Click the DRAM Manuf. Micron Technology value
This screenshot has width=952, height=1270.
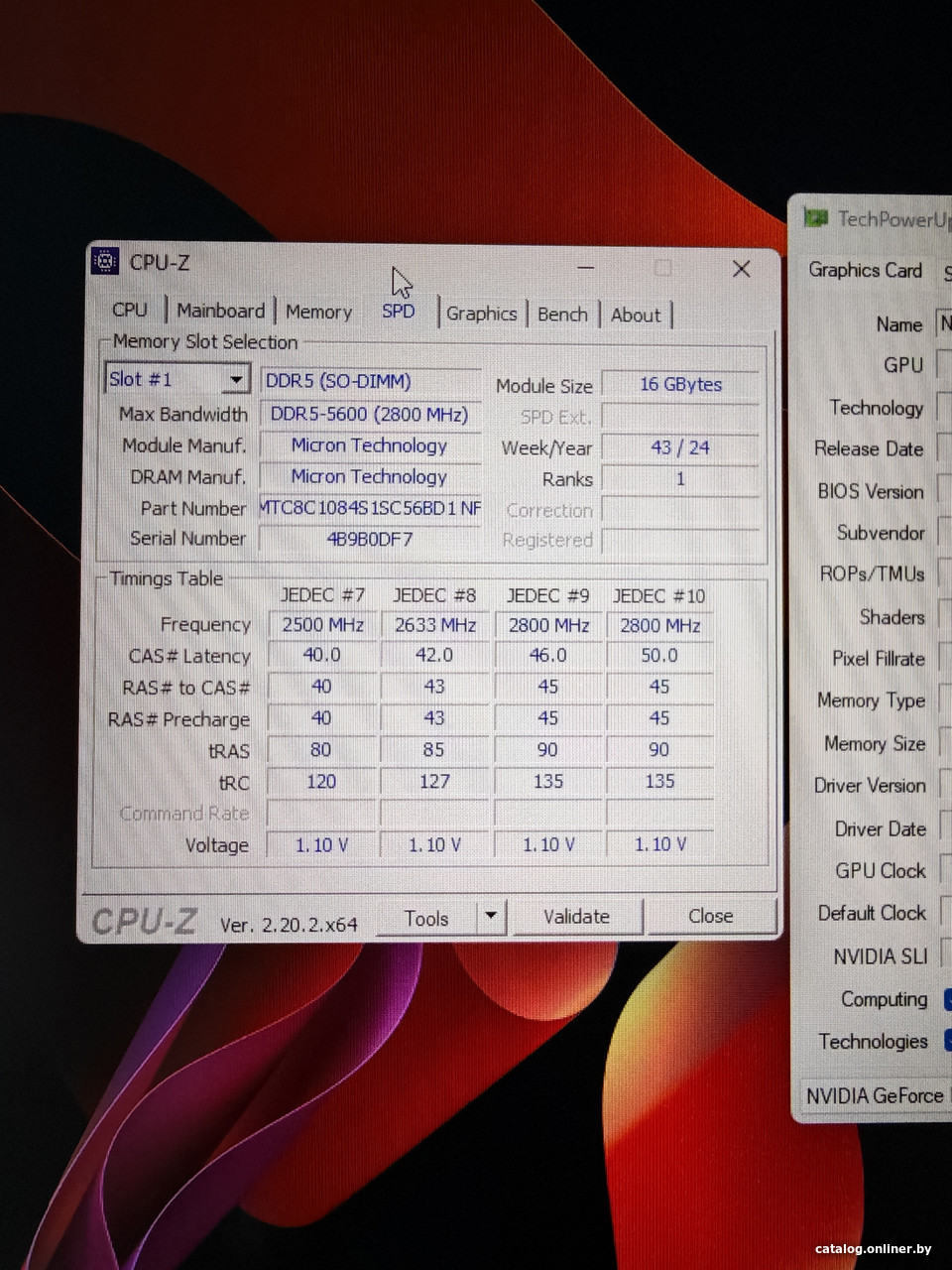[371, 476]
